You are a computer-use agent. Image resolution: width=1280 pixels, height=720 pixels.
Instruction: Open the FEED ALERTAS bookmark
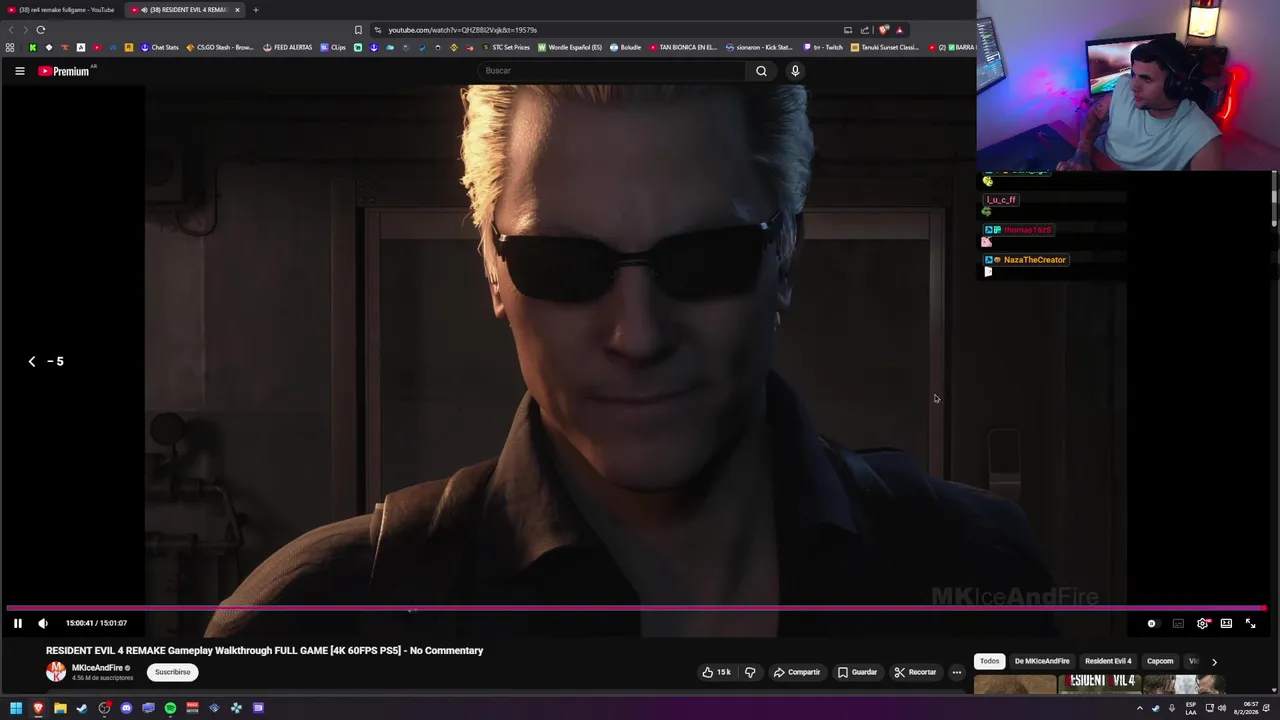point(287,47)
